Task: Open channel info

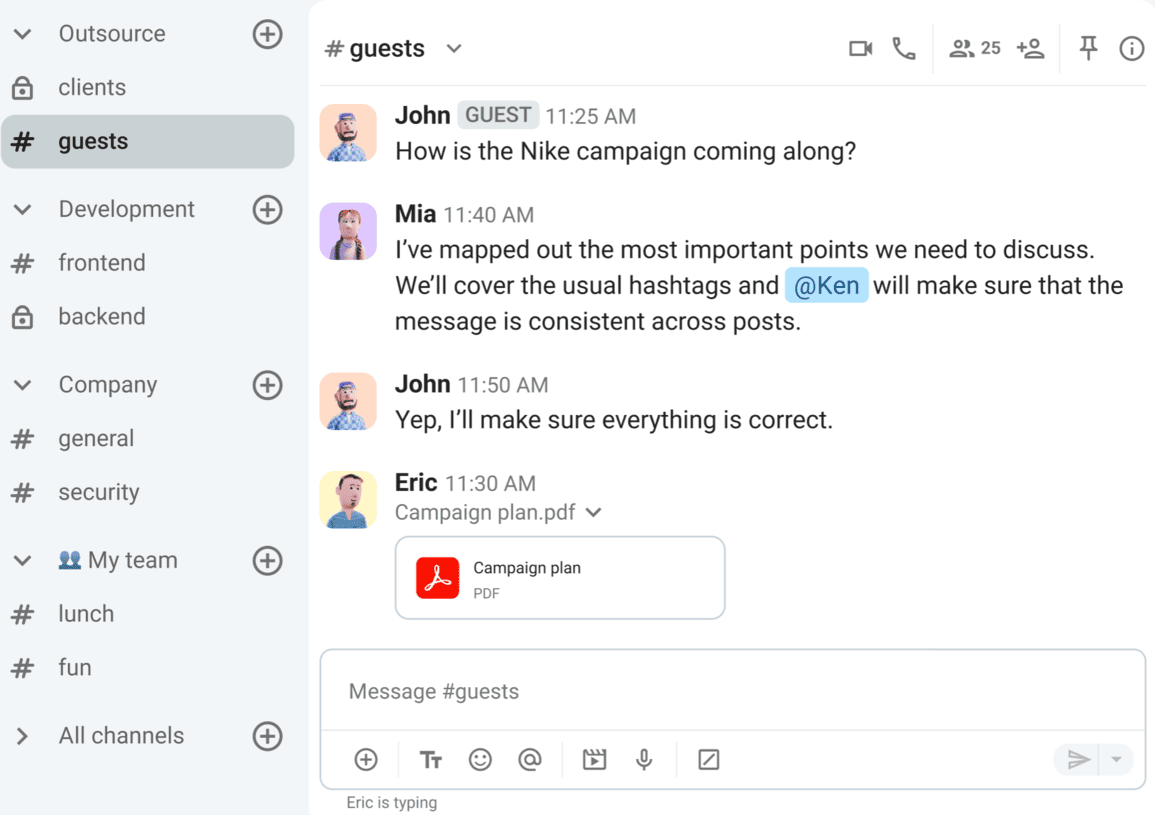Action: point(1131,47)
